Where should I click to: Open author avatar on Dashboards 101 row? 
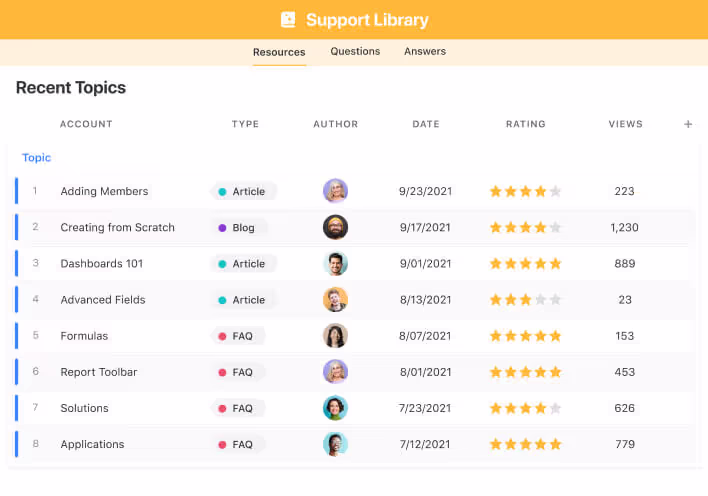click(x=335, y=263)
